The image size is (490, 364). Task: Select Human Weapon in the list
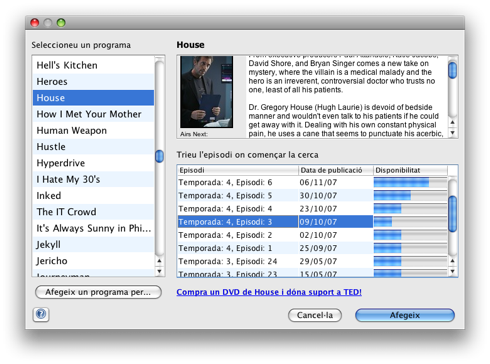click(x=93, y=130)
